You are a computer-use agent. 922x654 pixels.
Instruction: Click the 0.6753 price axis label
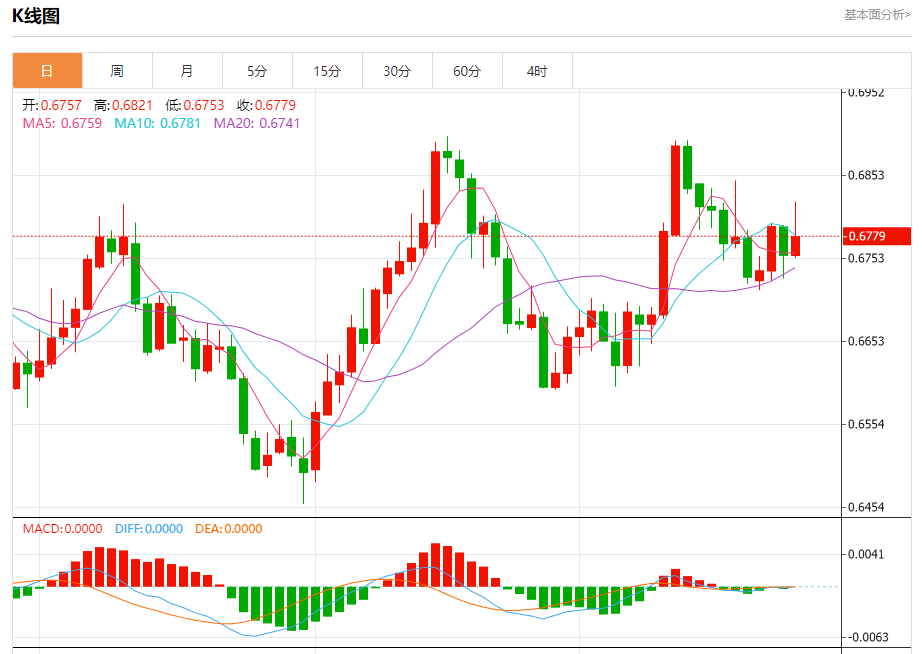click(x=866, y=258)
